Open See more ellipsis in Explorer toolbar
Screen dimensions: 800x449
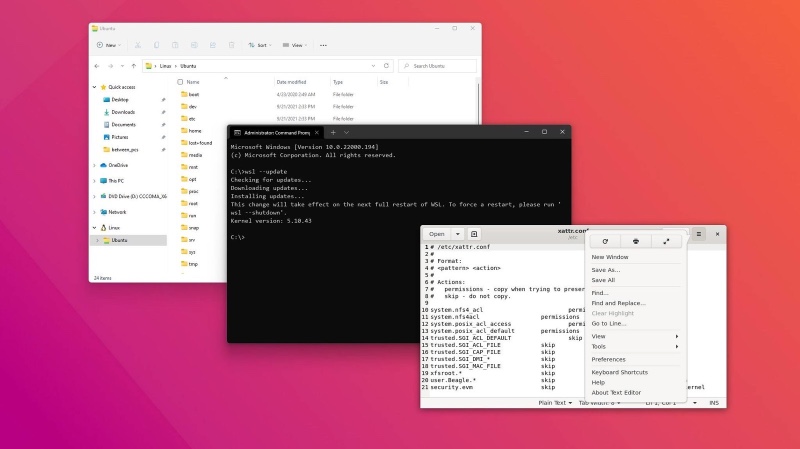[x=321, y=45]
